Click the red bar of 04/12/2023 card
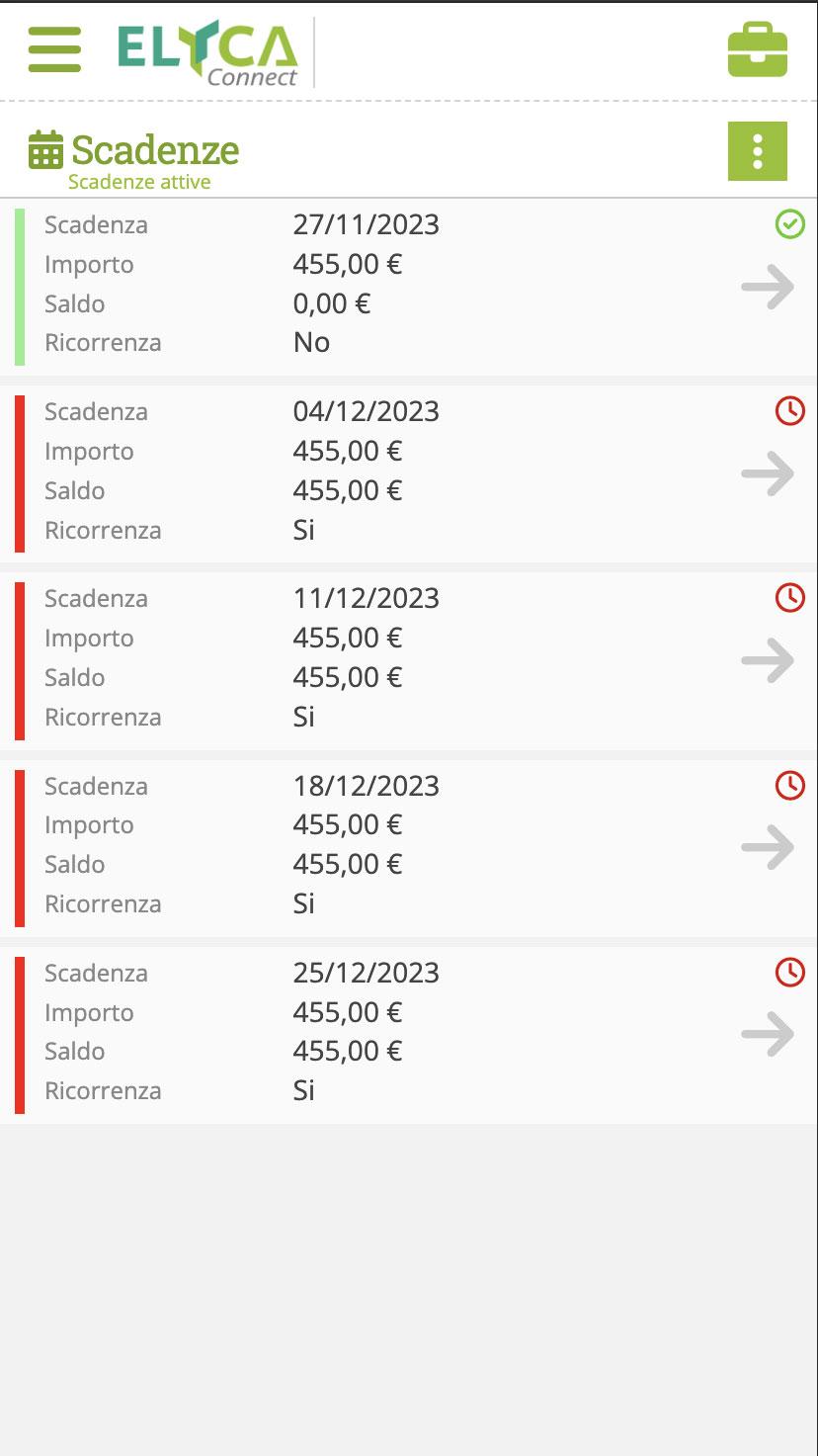 [20, 473]
